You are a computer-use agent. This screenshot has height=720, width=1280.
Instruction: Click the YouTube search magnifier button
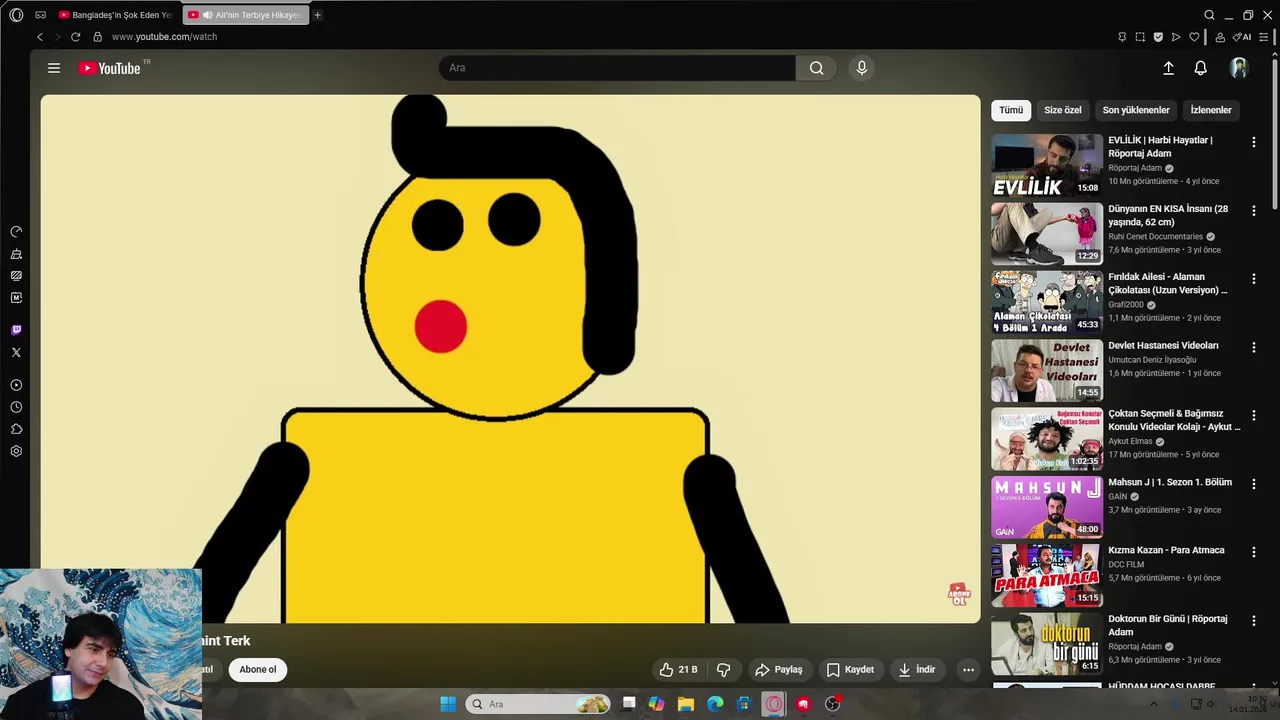(x=816, y=68)
